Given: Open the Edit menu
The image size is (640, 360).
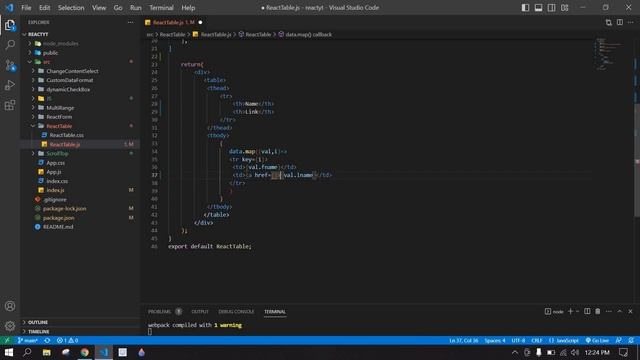Looking at the screenshot, I should pyautogui.click(x=44, y=8).
